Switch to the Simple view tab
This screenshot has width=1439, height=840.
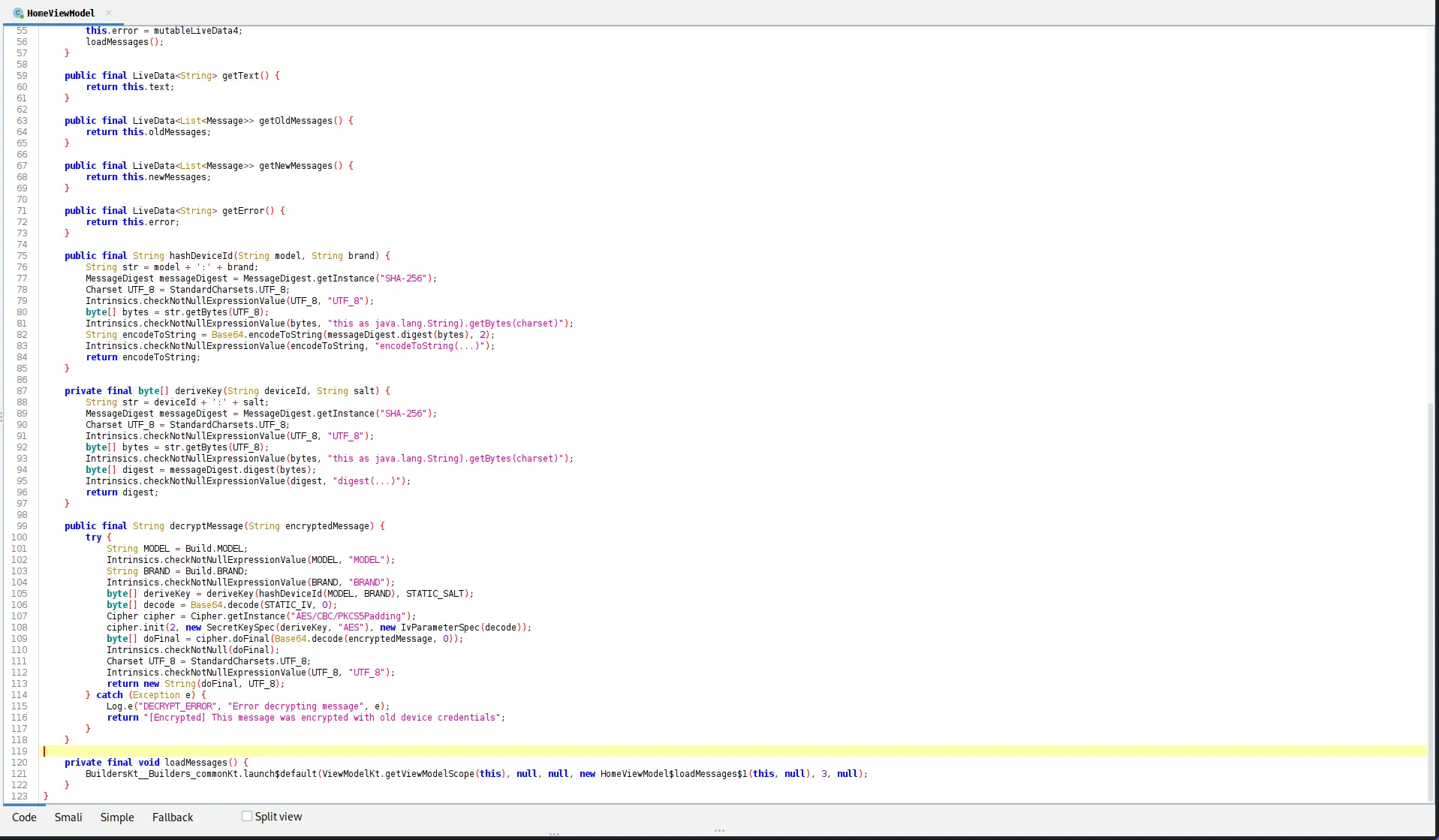(x=117, y=817)
